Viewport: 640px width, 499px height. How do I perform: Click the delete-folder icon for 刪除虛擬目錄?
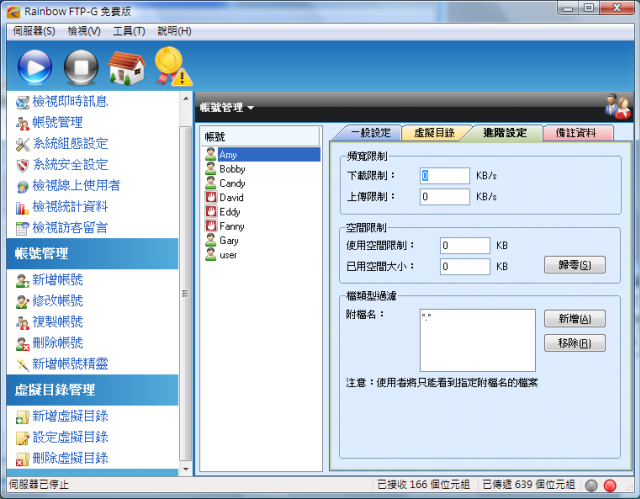22,459
